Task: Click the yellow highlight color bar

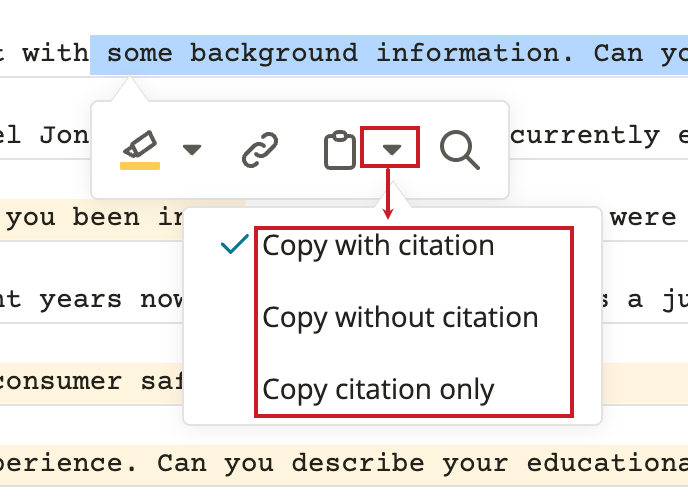Action: click(x=140, y=166)
